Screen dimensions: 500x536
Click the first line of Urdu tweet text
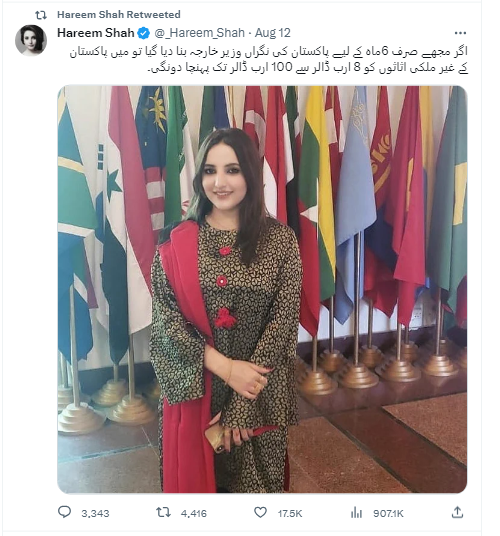[269, 52]
